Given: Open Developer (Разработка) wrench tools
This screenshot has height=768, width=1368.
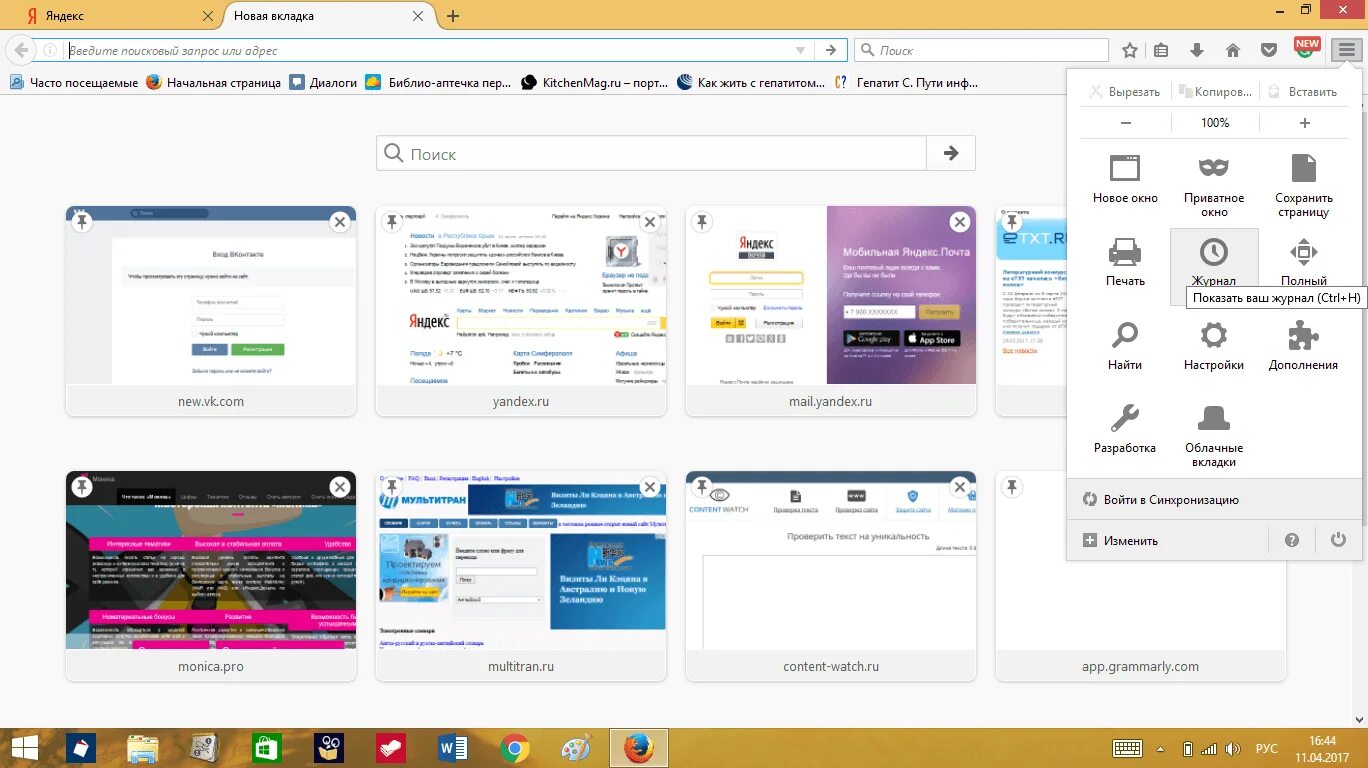Looking at the screenshot, I should (x=1125, y=429).
